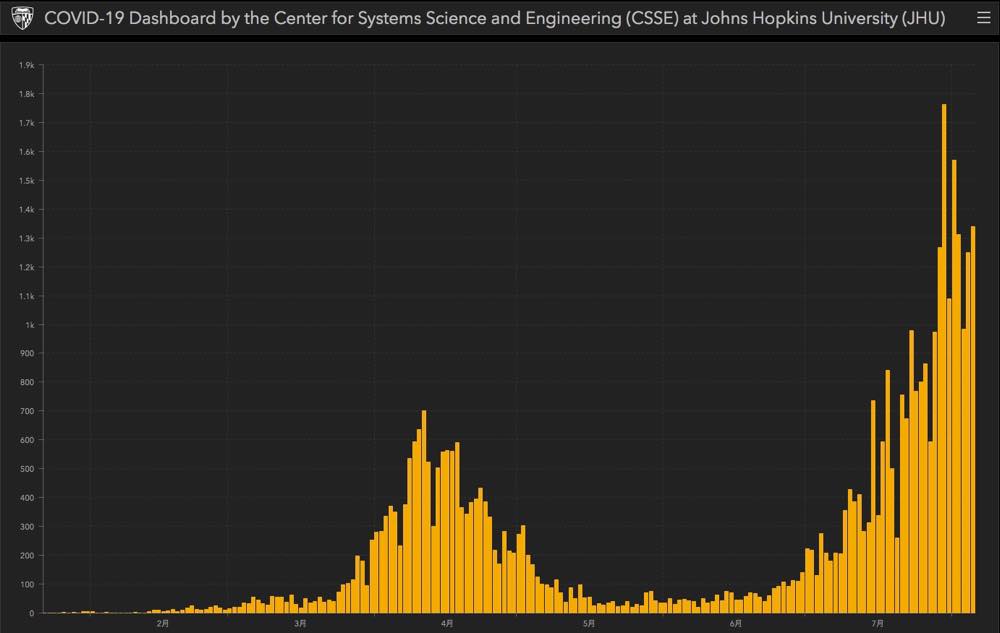The width and height of the screenshot is (1000, 633).
Task: Click the 1k y-axis label
Action: pos(30,324)
